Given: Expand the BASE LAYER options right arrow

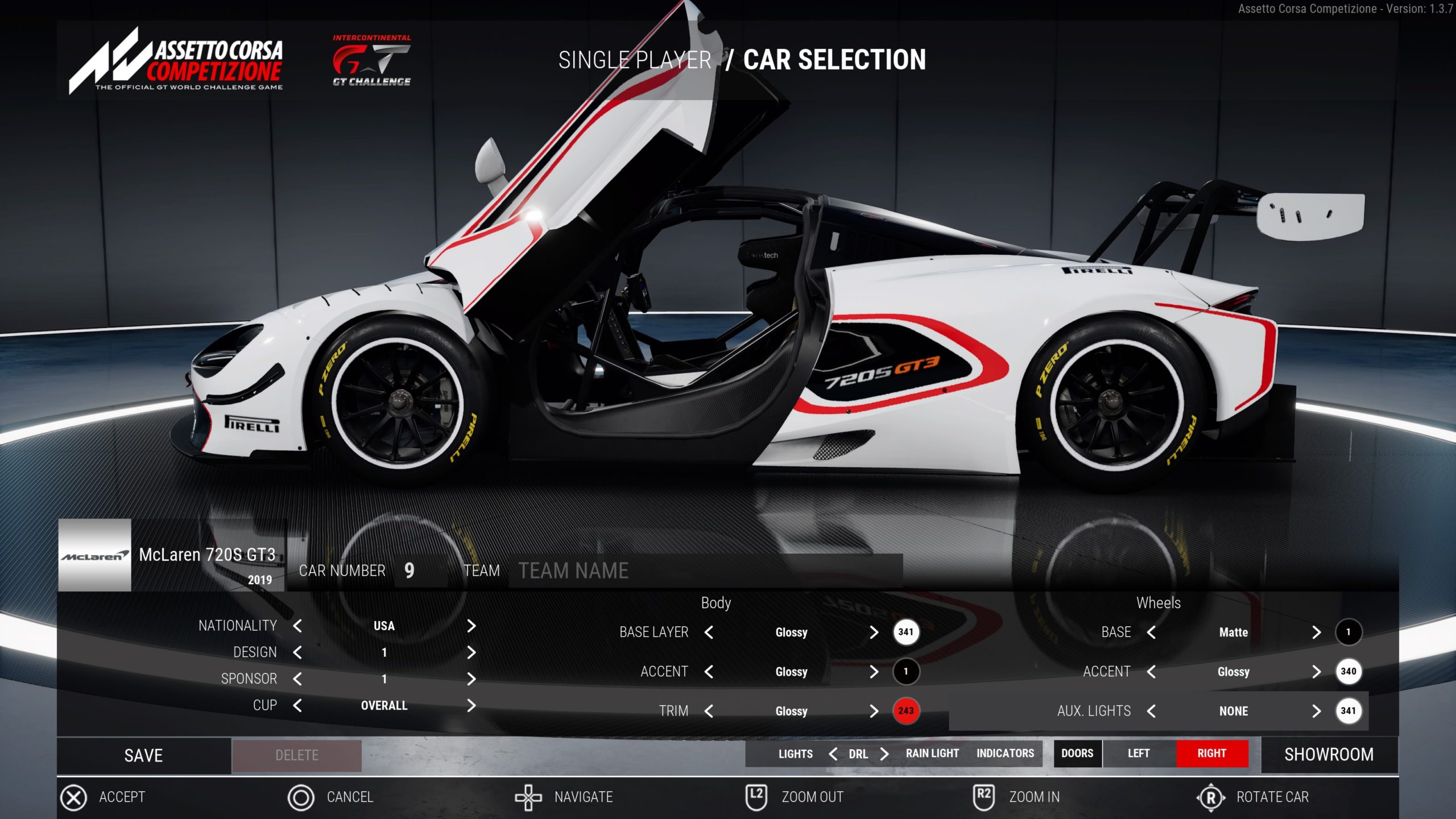Looking at the screenshot, I should [x=871, y=632].
